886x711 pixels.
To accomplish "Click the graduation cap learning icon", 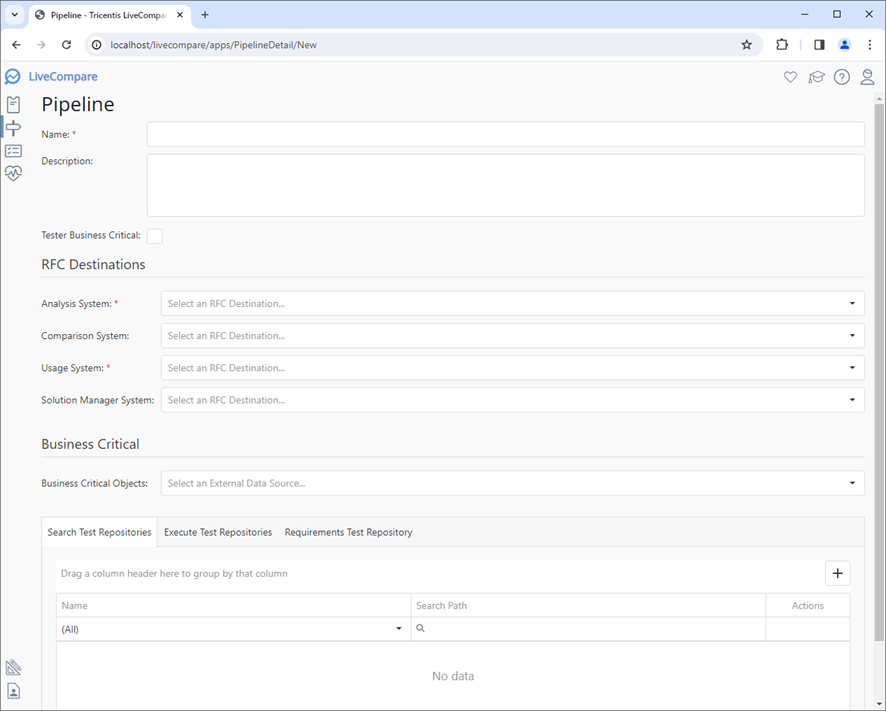I will click(x=816, y=77).
